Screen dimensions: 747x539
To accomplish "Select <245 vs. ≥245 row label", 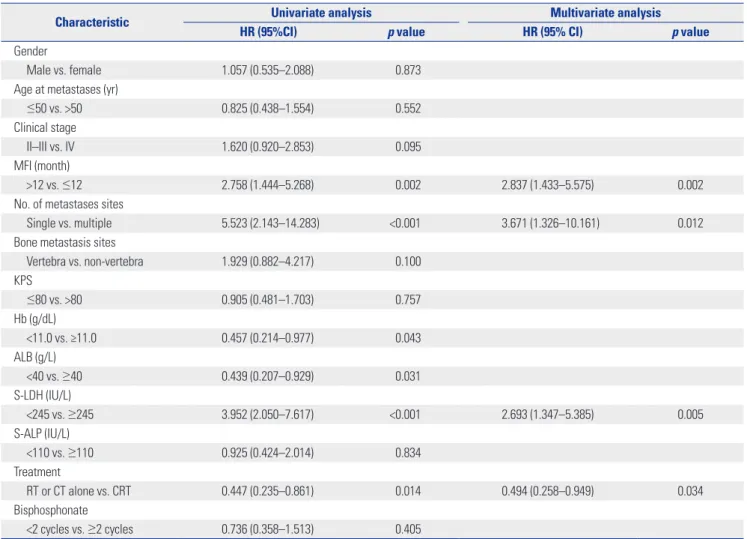I will tap(60, 414).
